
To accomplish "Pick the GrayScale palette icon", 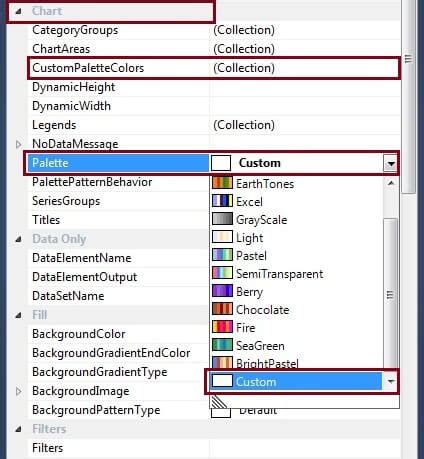I will tap(222, 219).
